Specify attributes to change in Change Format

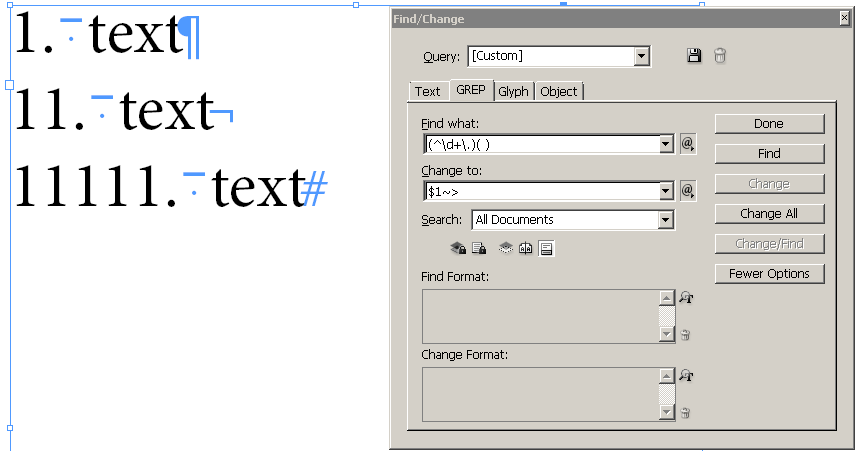click(x=686, y=376)
